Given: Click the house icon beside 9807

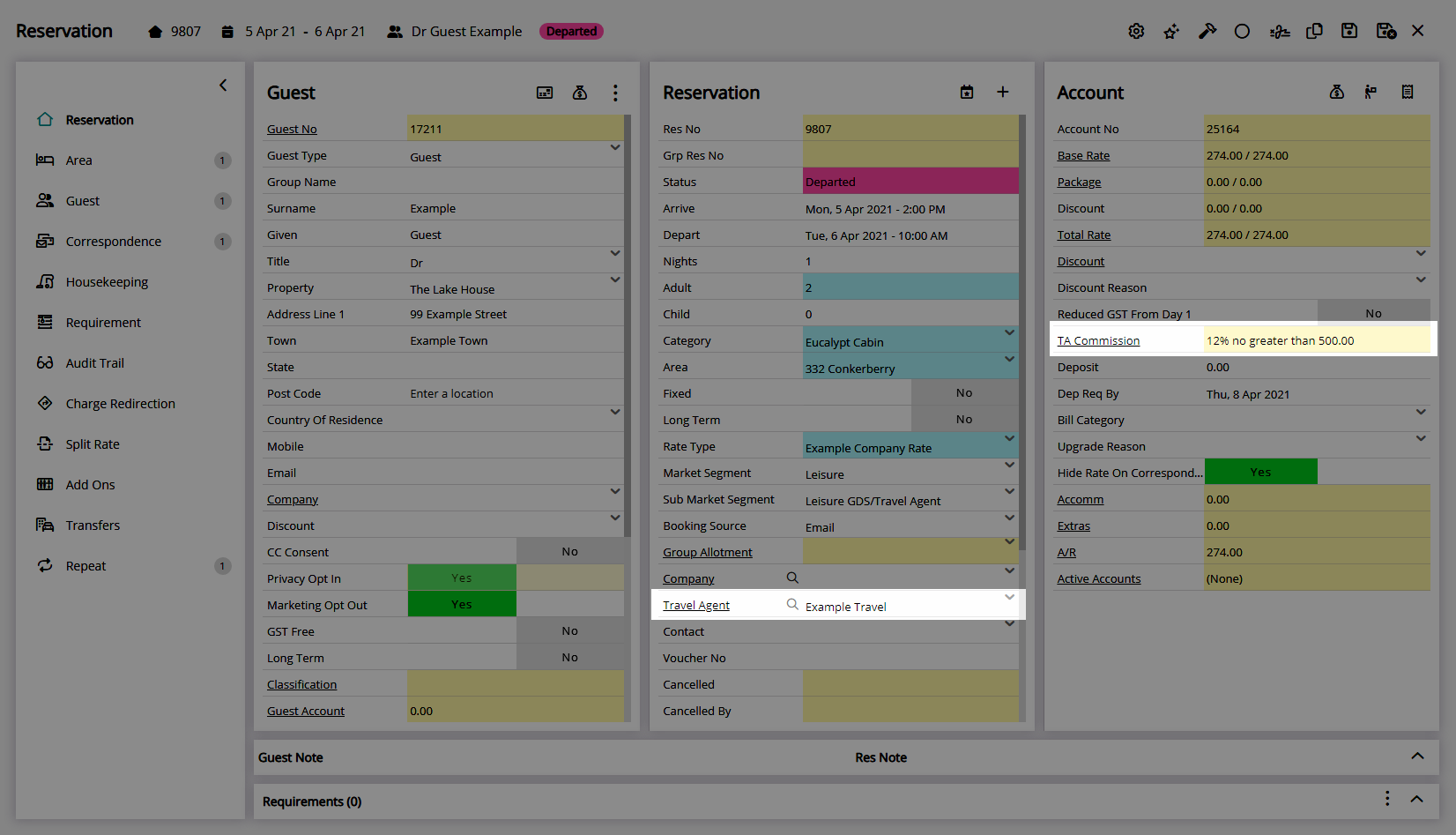Looking at the screenshot, I should tap(155, 32).
